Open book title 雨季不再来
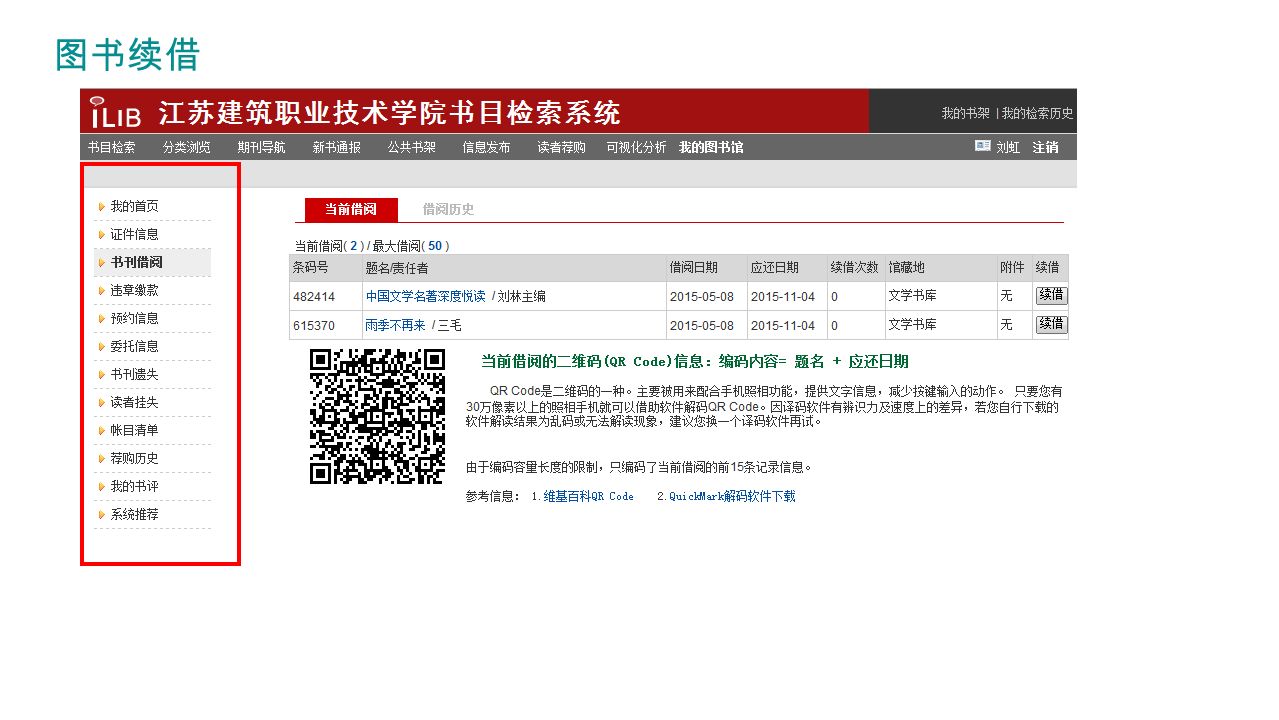1279x720 pixels. click(x=395, y=325)
